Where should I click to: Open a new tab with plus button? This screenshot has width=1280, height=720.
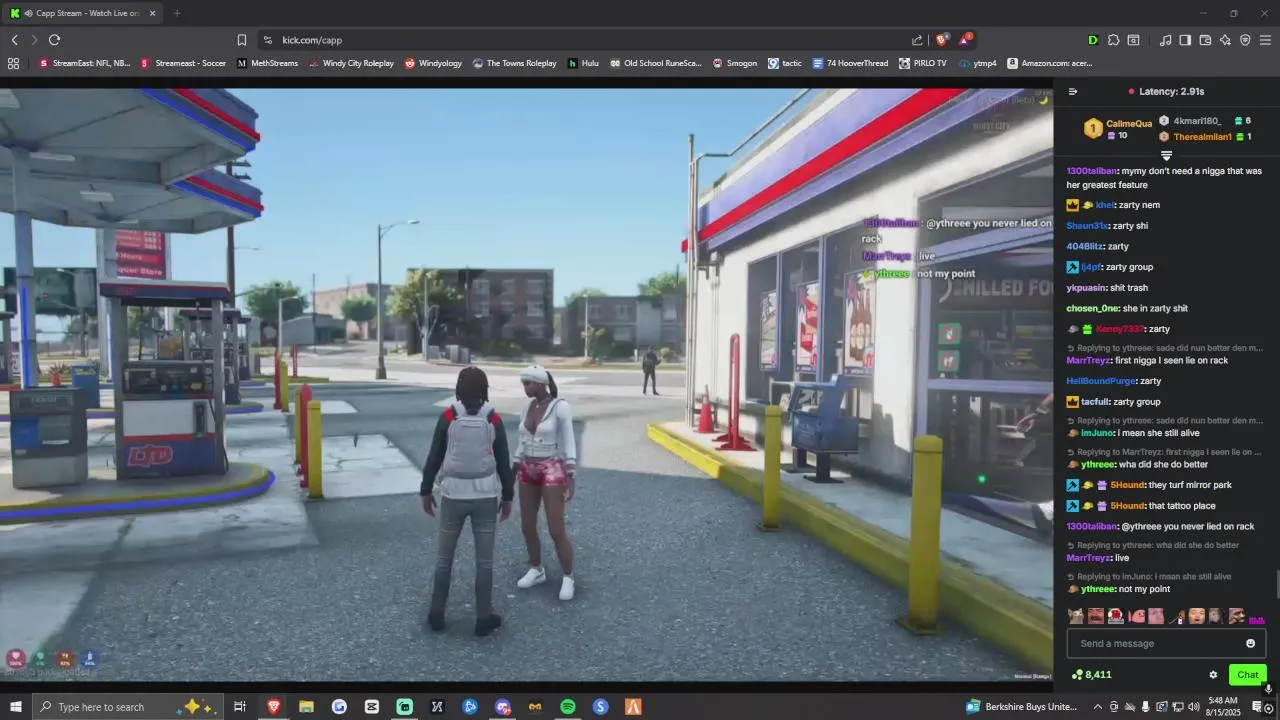tap(177, 13)
